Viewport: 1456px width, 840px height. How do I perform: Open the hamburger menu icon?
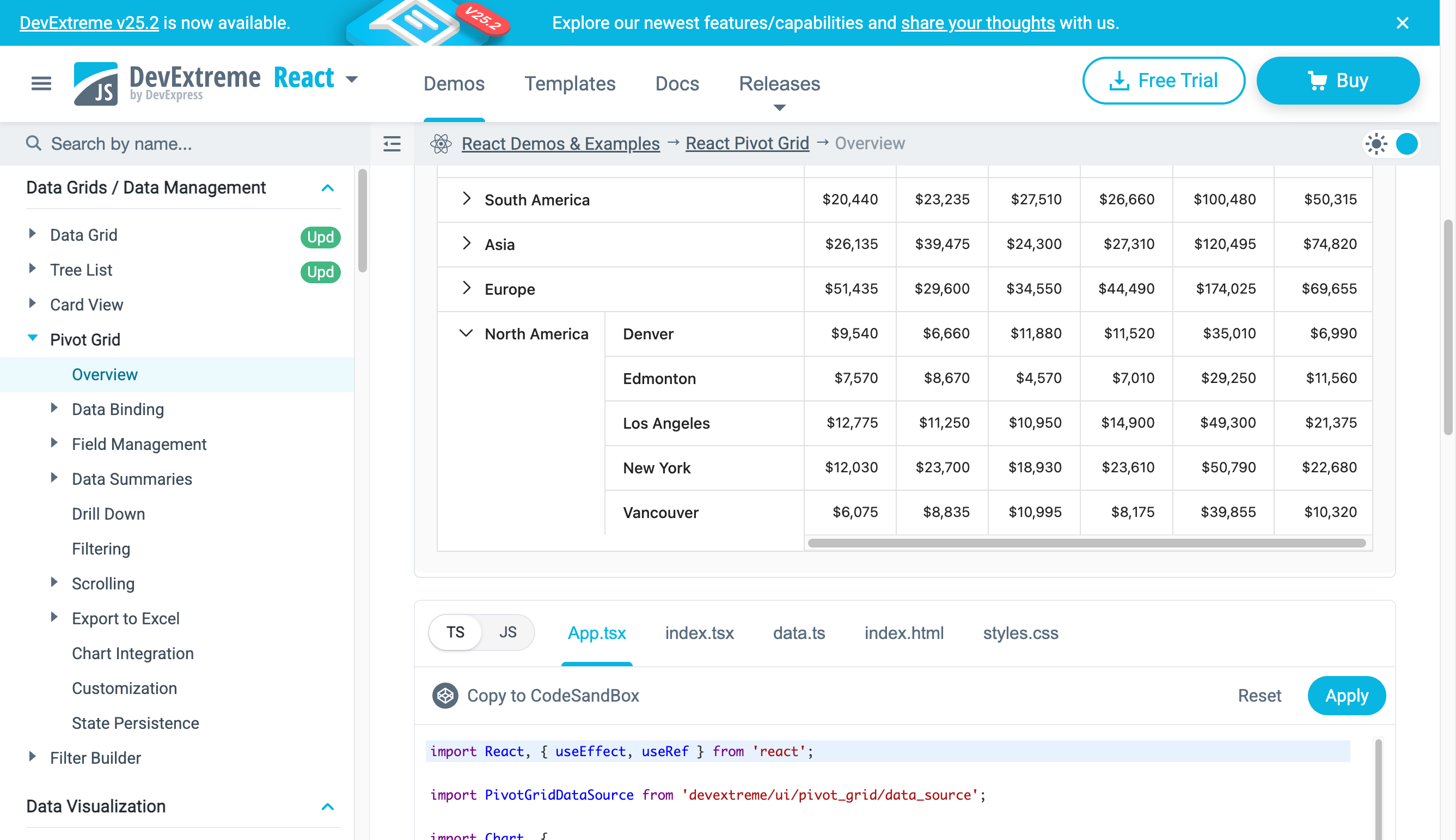(41, 84)
